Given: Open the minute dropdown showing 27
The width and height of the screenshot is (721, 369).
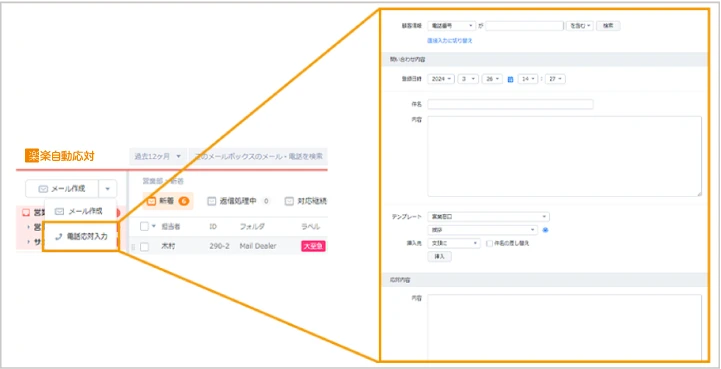Looking at the screenshot, I should 555,79.
